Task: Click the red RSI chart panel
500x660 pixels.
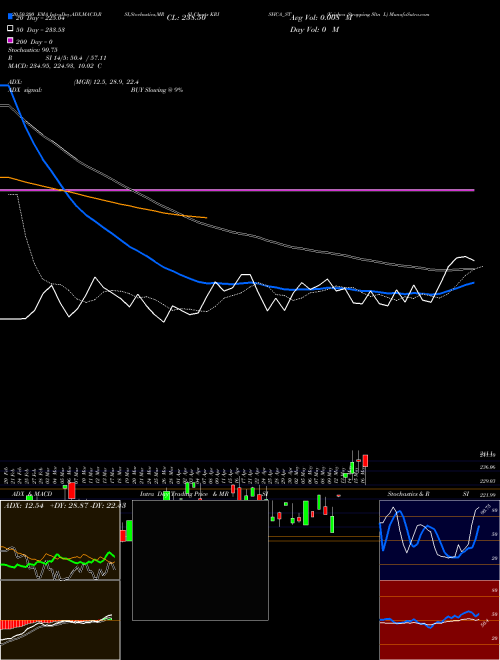Action: 439,620
